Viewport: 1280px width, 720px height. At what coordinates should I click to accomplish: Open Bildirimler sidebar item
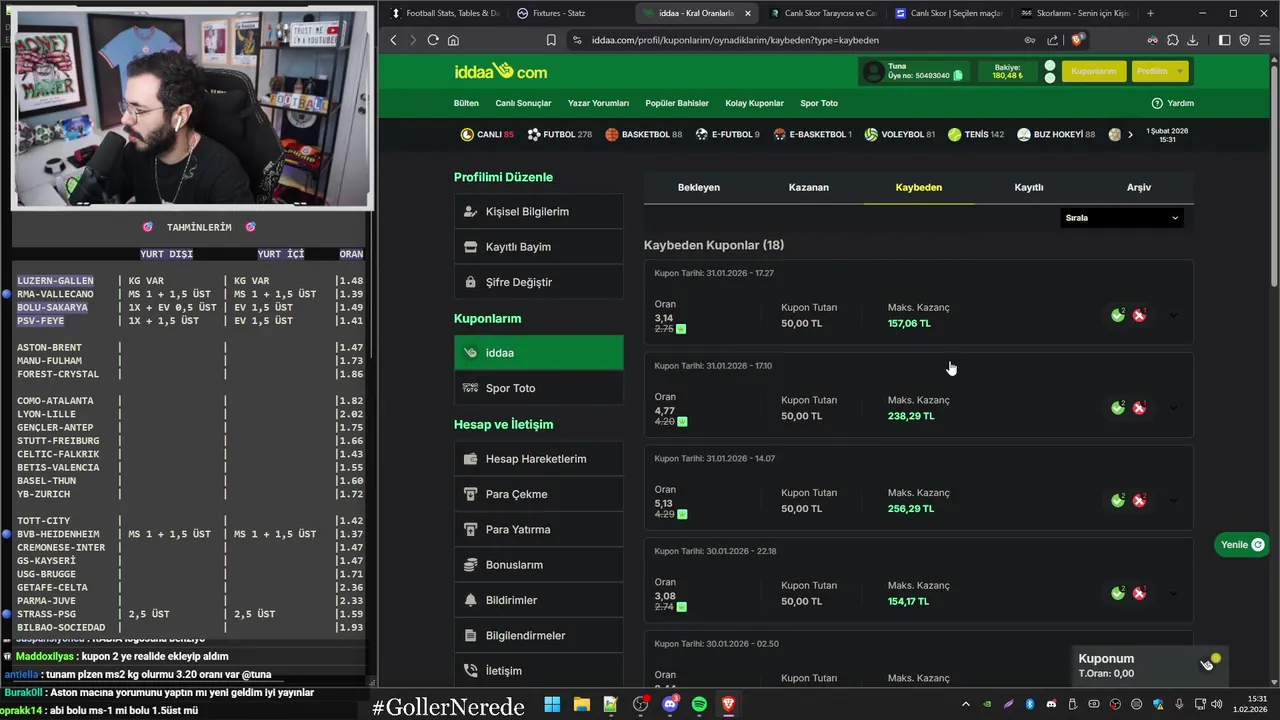539,600
